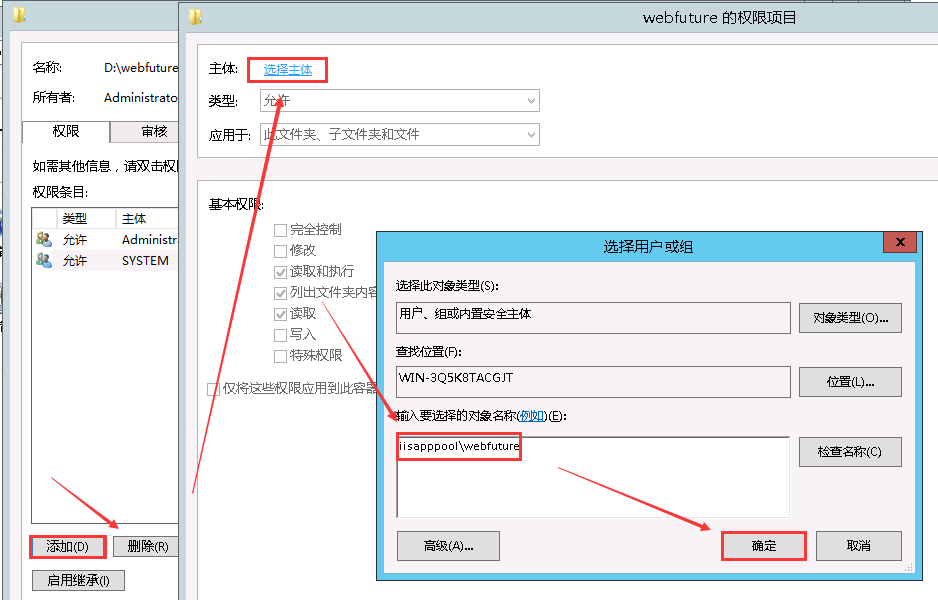Switch to the 权限 tab
The image size is (938, 600).
[x=65, y=131]
